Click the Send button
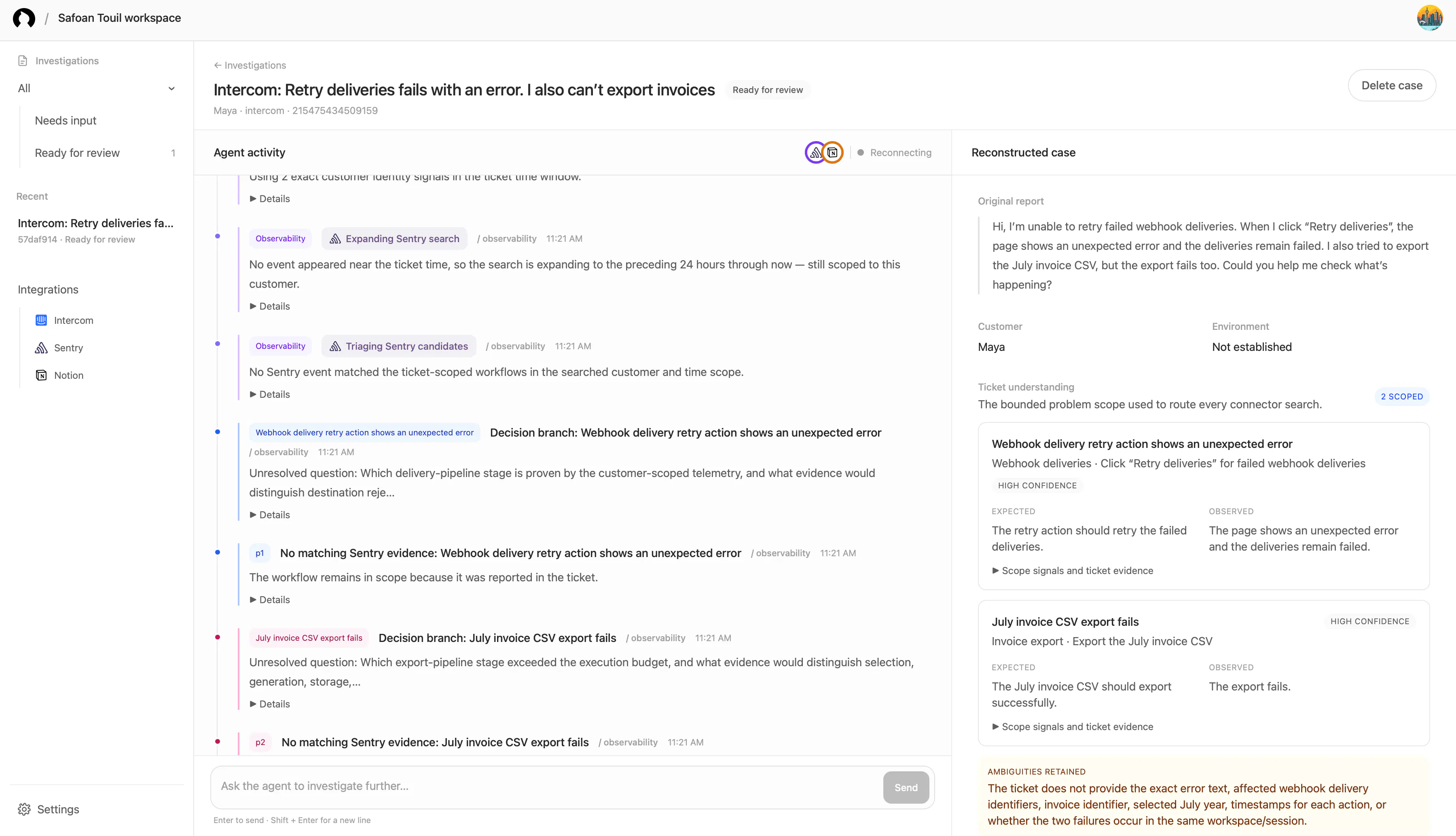Viewport: 1456px width, 836px height. (x=906, y=788)
